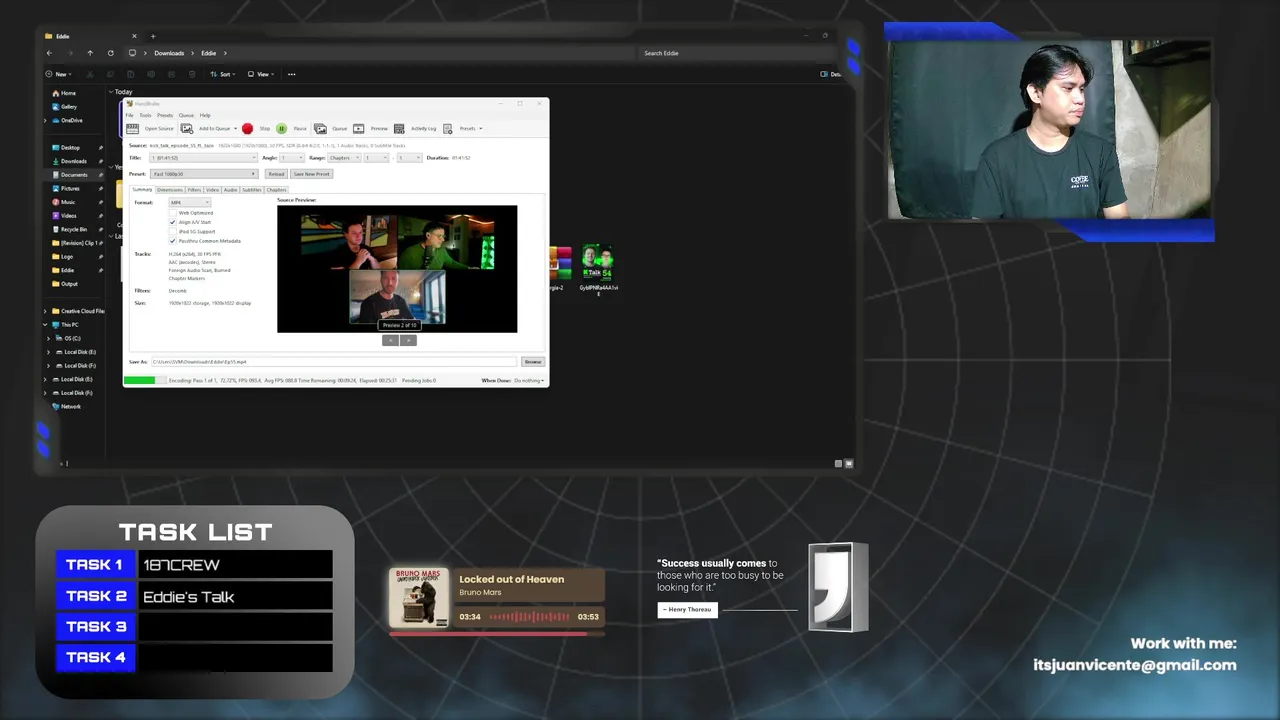
Task: Open Recycle Bin in Explorer sidebar
Action: (69, 229)
